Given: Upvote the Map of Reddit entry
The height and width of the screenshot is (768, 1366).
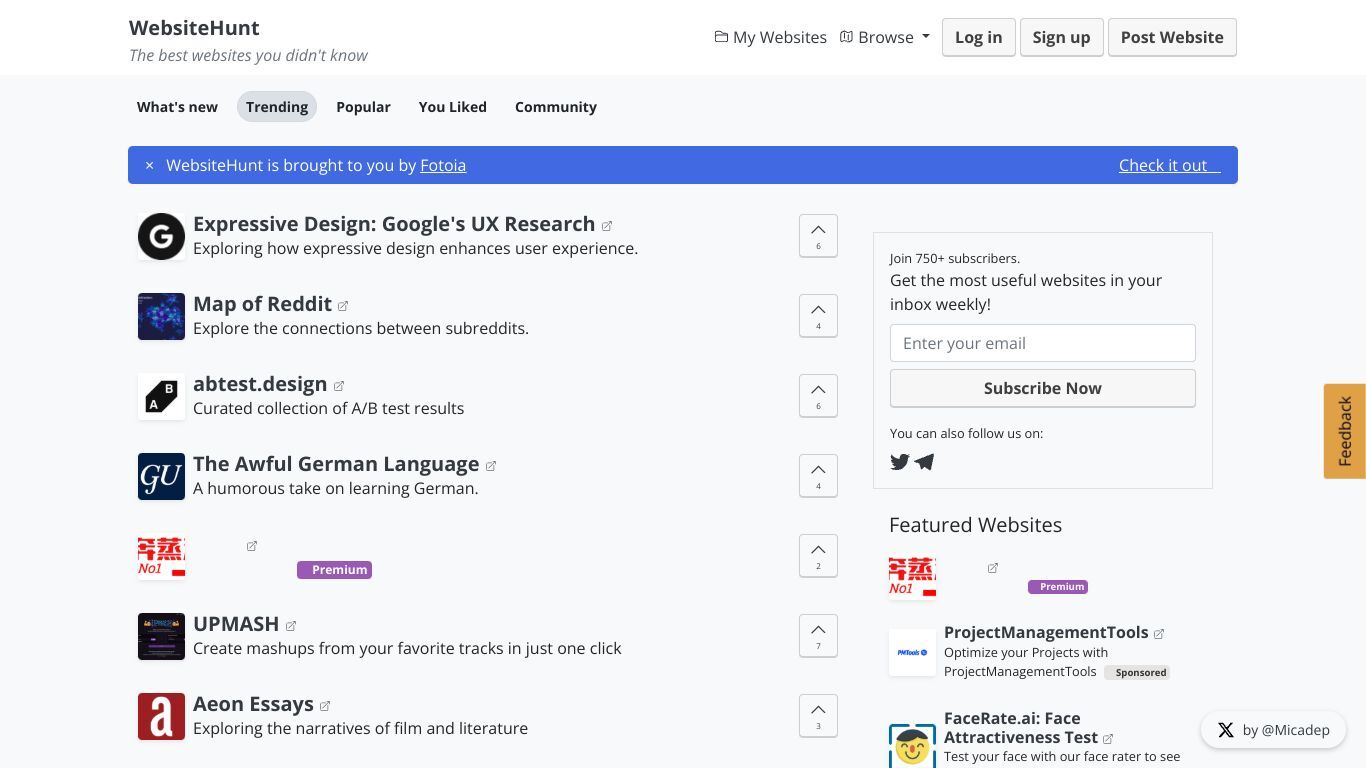Looking at the screenshot, I should pos(818,316).
